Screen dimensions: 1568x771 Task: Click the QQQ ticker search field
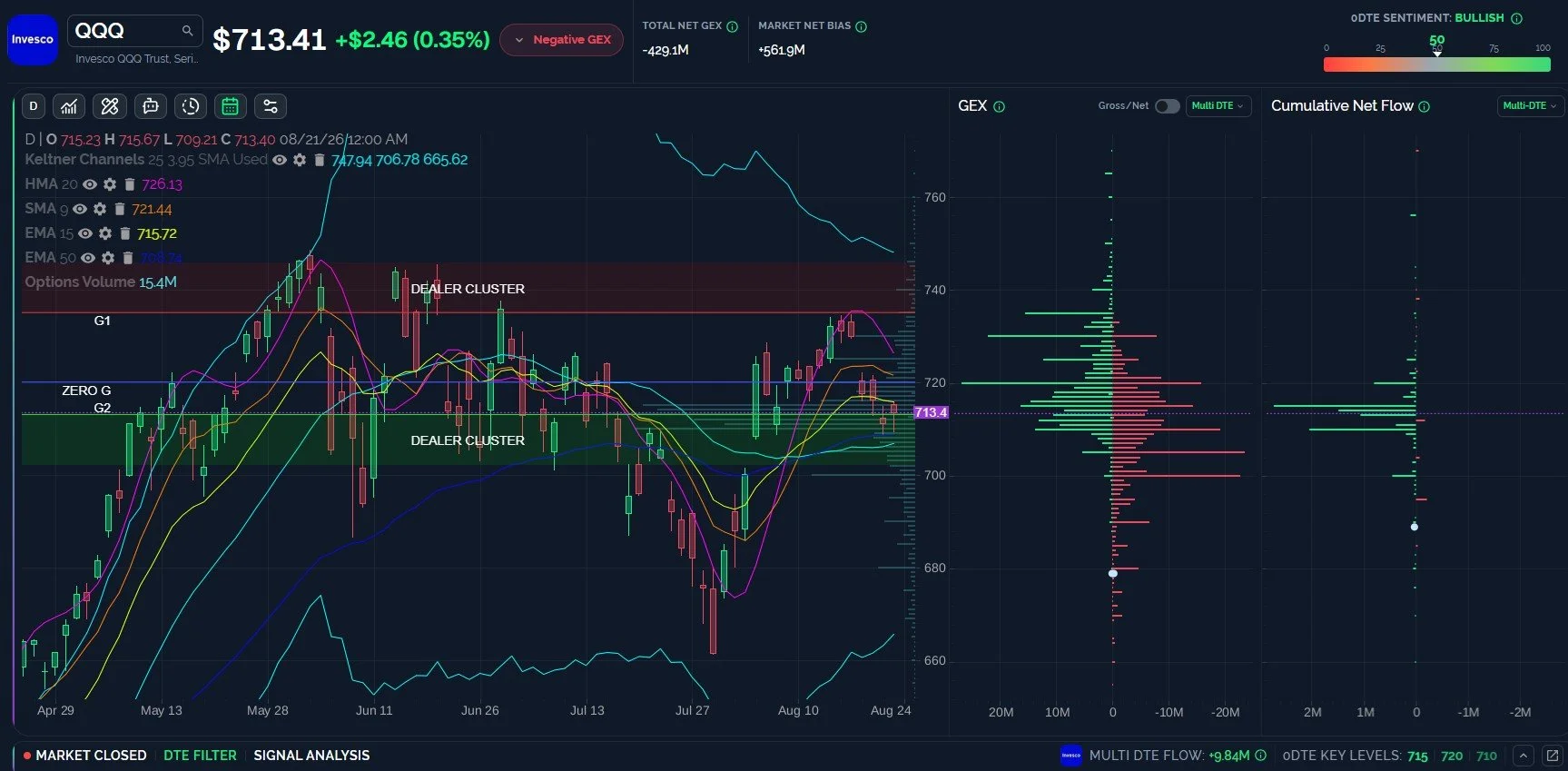point(133,31)
